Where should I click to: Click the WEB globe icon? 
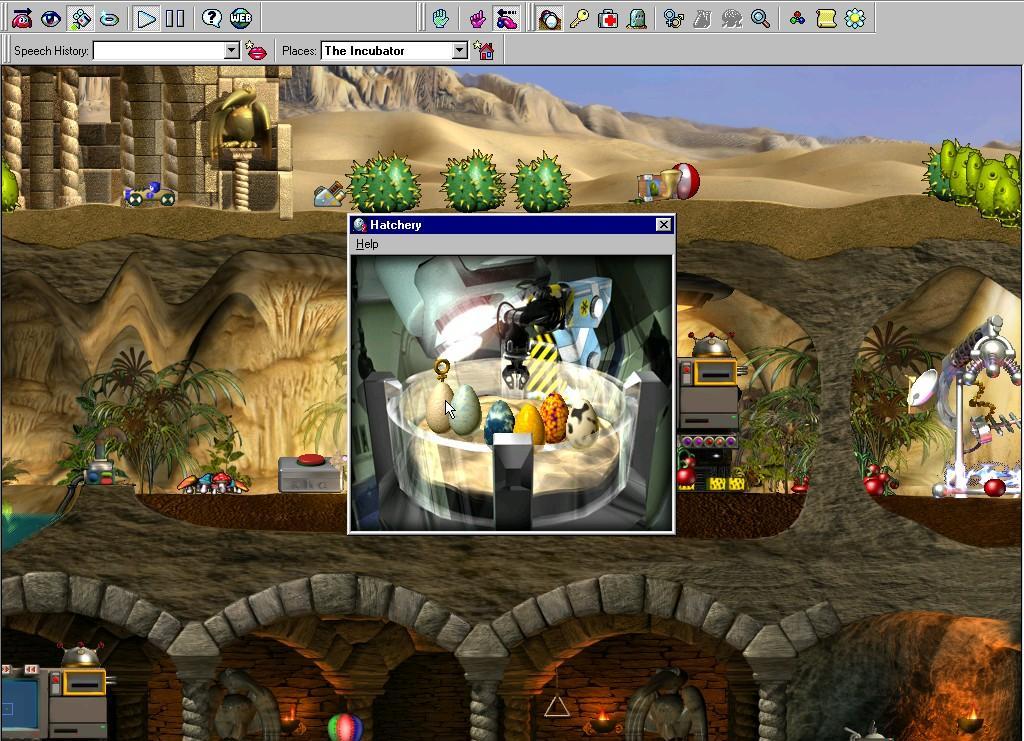pyautogui.click(x=241, y=18)
